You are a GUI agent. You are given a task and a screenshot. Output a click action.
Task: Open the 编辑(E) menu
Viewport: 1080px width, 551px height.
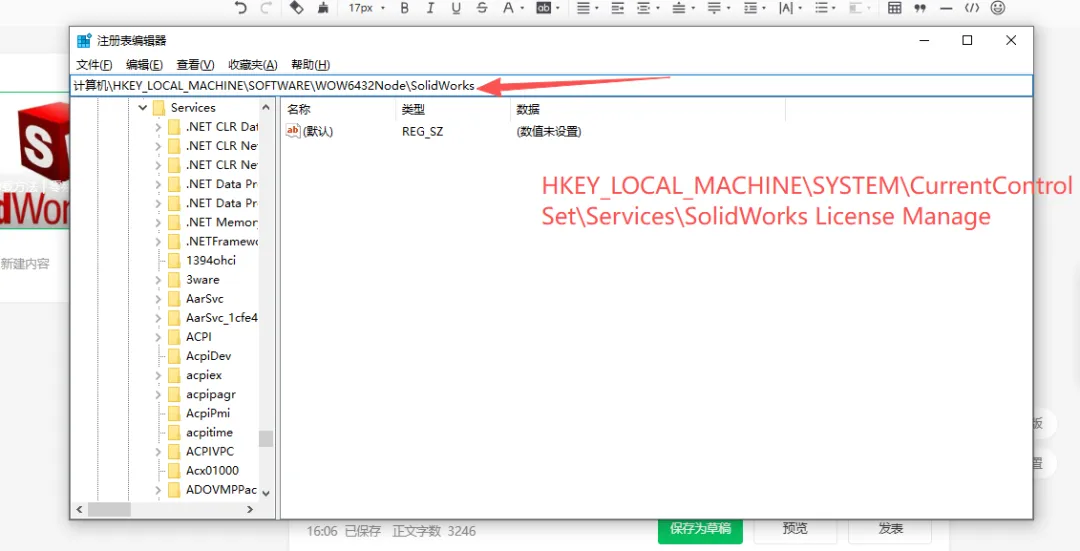(145, 65)
